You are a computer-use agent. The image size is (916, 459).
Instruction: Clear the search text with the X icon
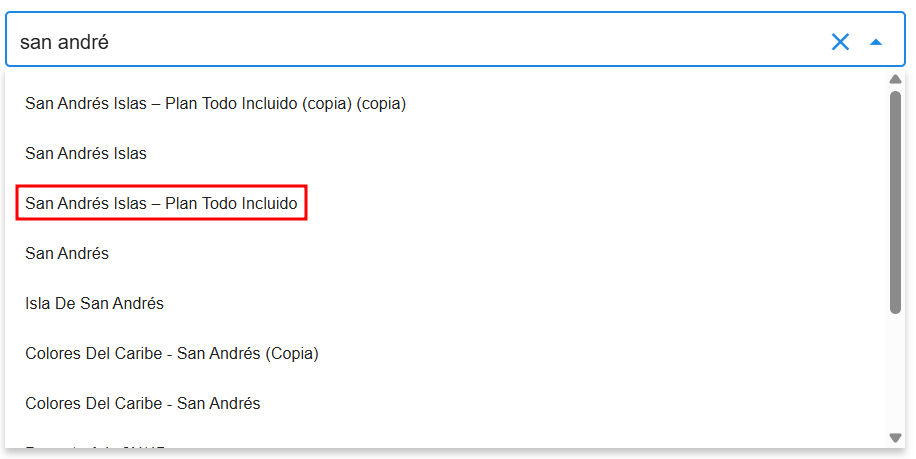[840, 42]
